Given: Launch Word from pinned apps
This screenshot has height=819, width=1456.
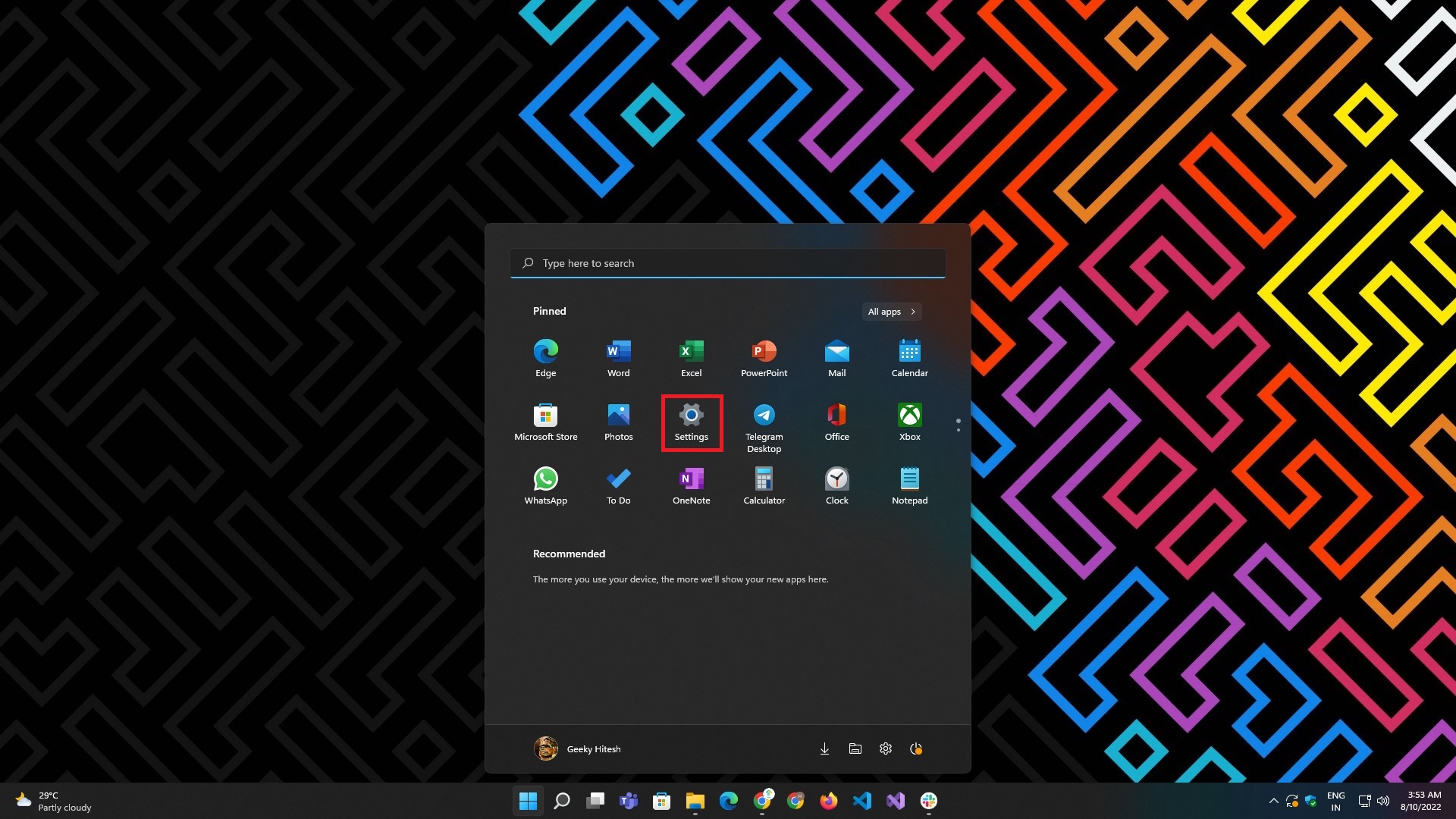Looking at the screenshot, I should (x=618, y=358).
